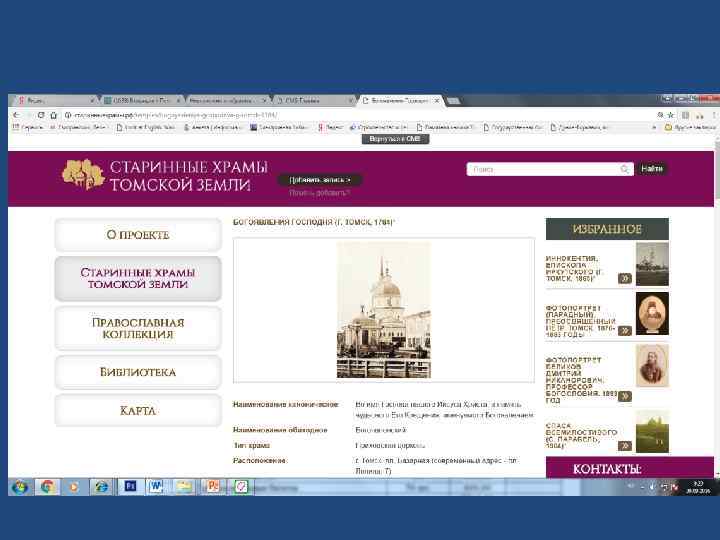Open the oval portrait thumbnail of Преосвященный Петр
720x540 pixels.
pyautogui.click(x=652, y=314)
